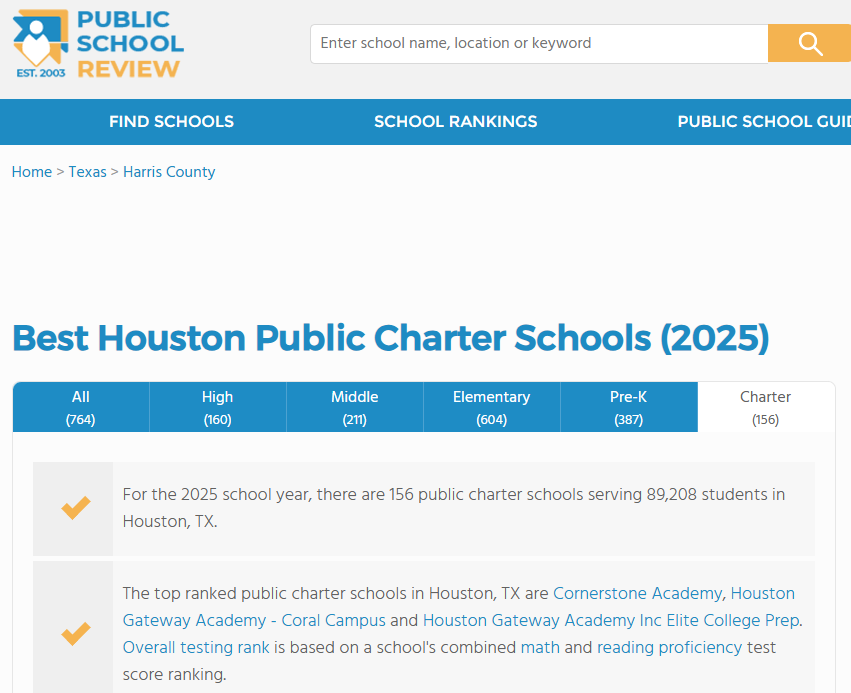The width and height of the screenshot is (851, 693).
Task: Select the Pre-K (387) tab
Action: pyautogui.click(x=628, y=407)
